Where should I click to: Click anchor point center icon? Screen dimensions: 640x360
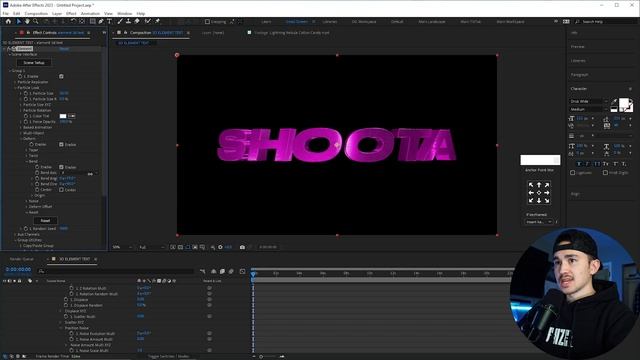tap(539, 193)
